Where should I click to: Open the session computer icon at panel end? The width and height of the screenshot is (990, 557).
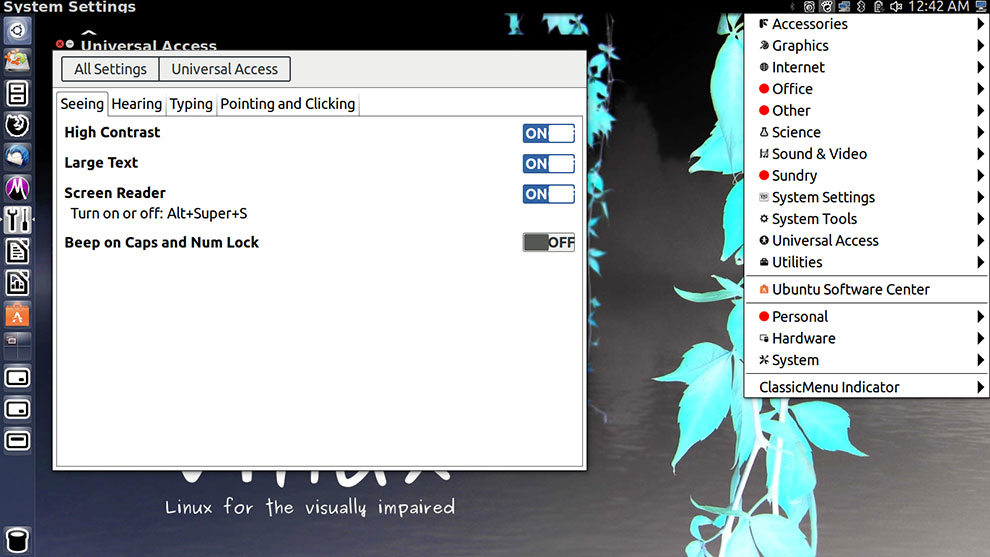pyautogui.click(x=981, y=6)
